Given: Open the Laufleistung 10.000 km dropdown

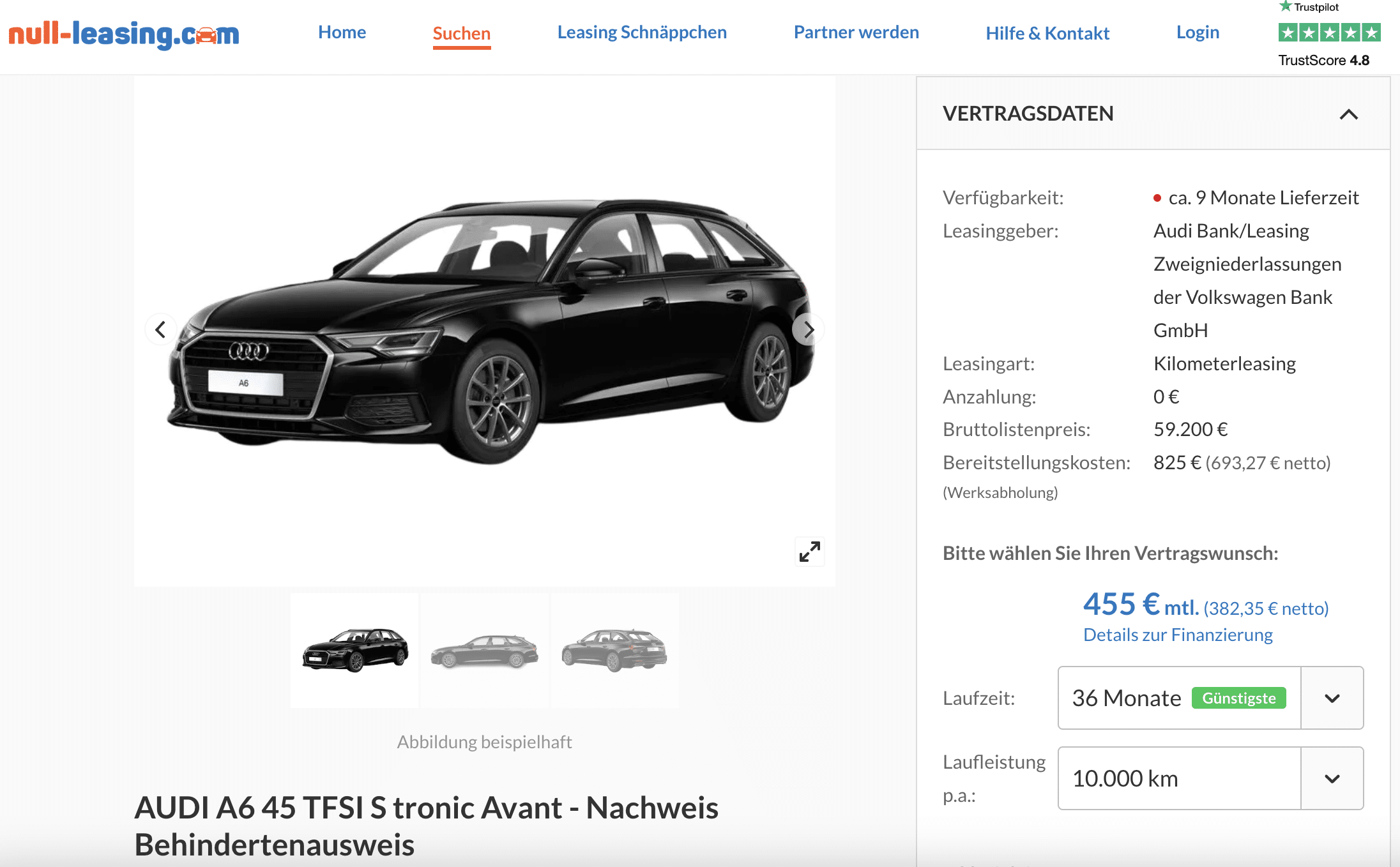Looking at the screenshot, I should coord(1210,778).
